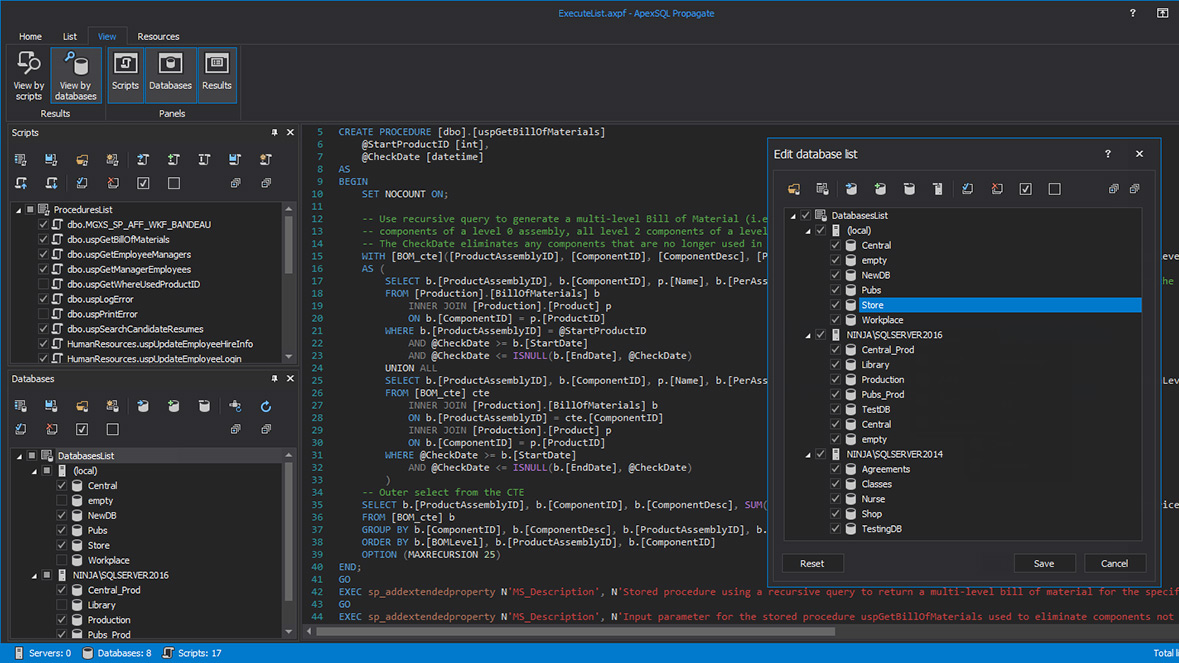This screenshot has height=663, width=1179.
Task: Click the Reset button
Action: 811,564
